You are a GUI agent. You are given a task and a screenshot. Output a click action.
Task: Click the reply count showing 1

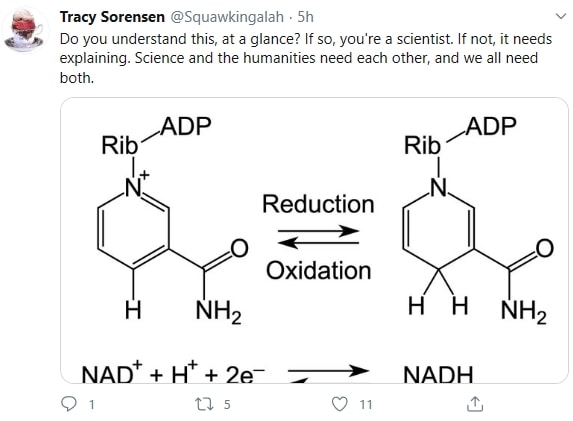91,405
